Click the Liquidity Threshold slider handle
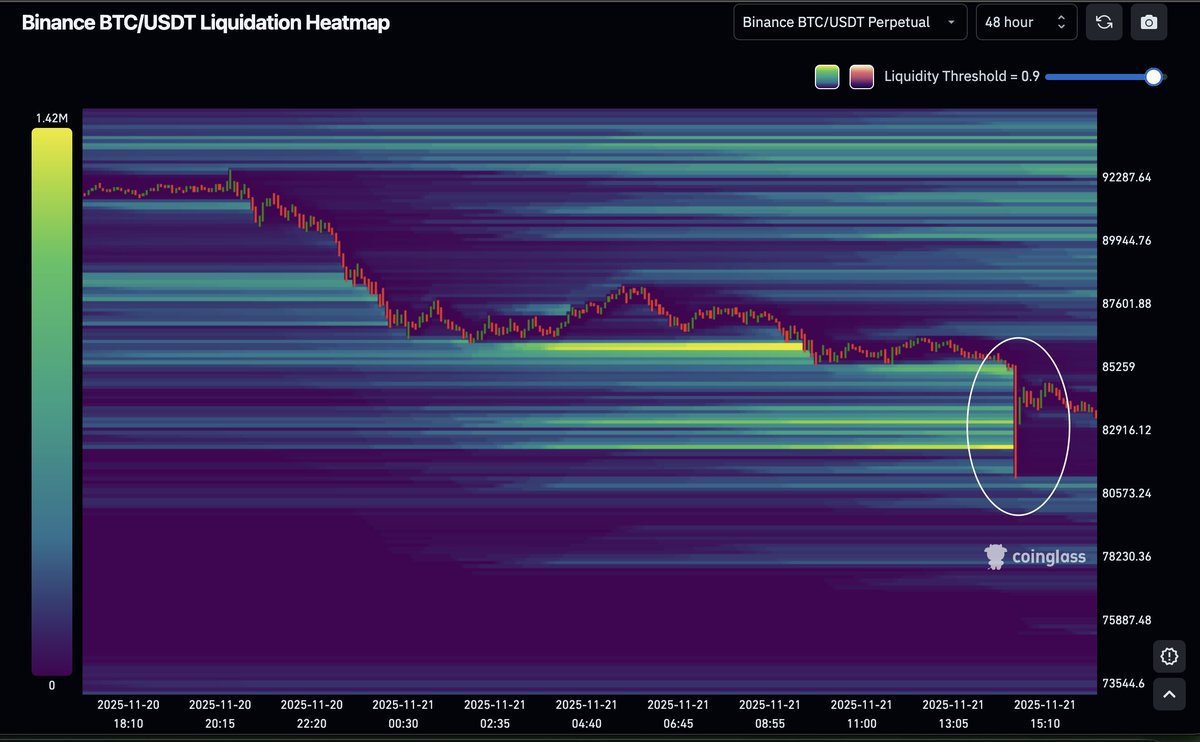1200x742 pixels. [x=1154, y=76]
